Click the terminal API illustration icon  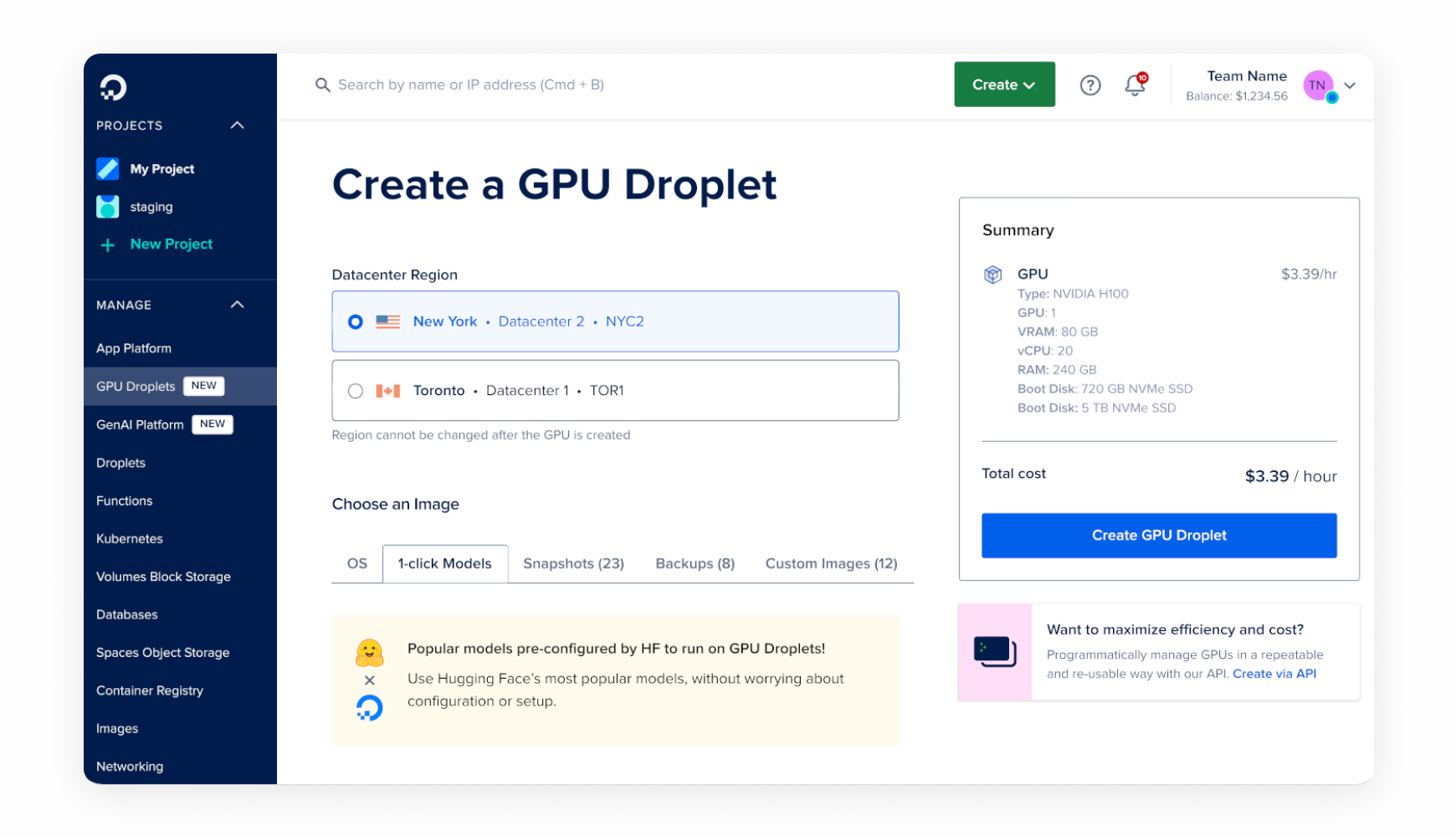[995, 652]
